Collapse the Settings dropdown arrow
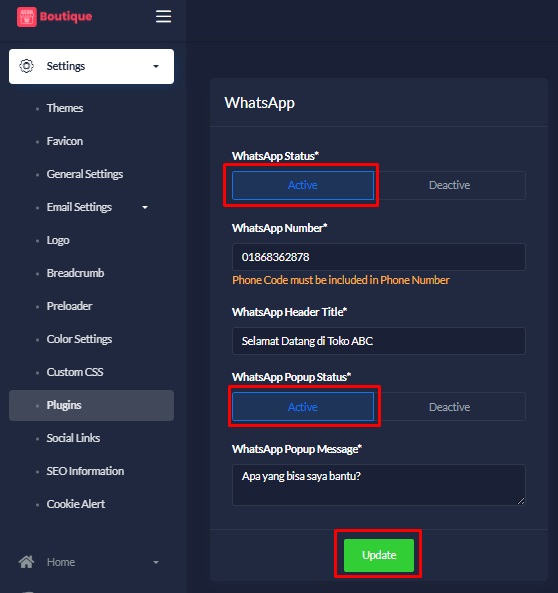The width and height of the screenshot is (558, 593). pyautogui.click(x=156, y=67)
